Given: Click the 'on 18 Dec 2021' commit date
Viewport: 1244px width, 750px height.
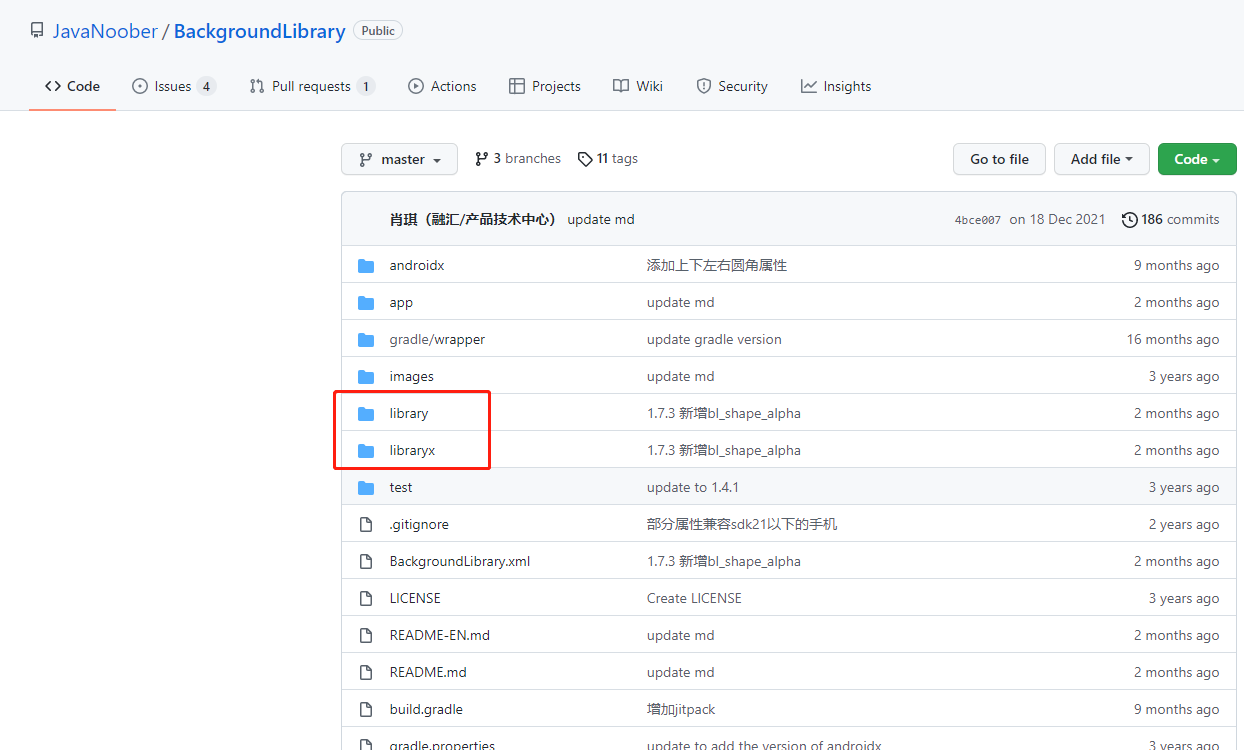Looking at the screenshot, I should click(1057, 220).
